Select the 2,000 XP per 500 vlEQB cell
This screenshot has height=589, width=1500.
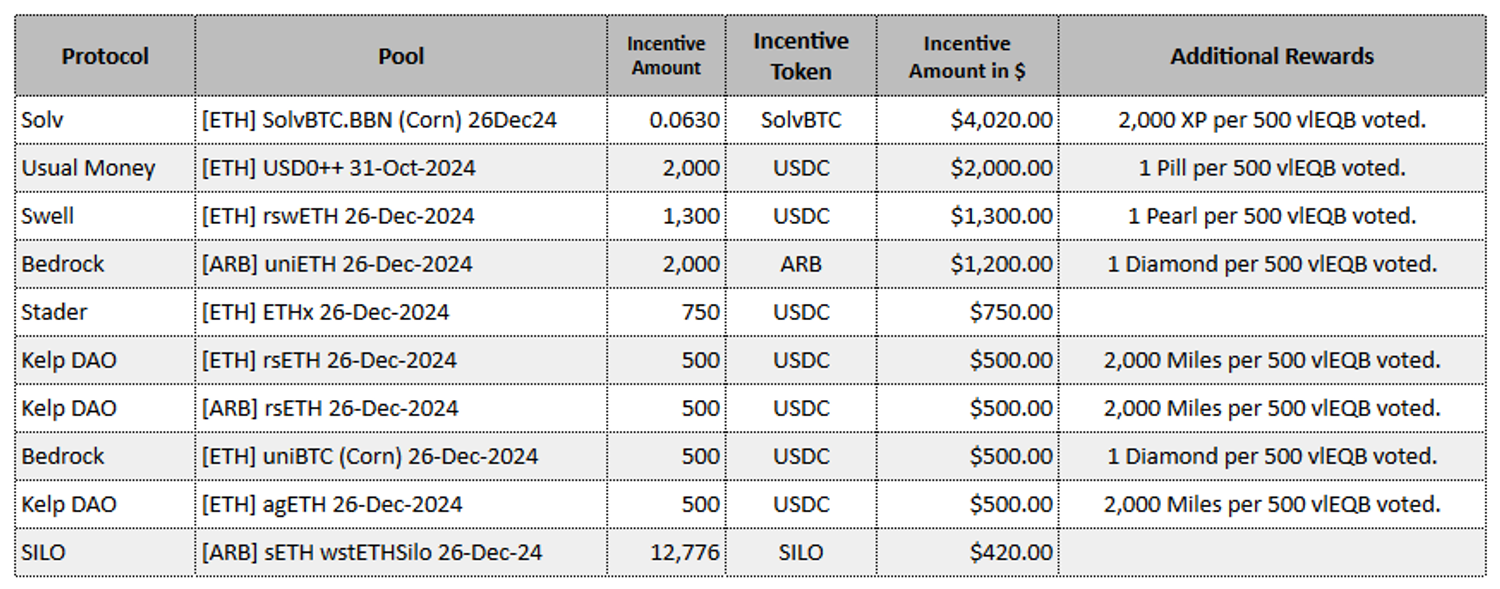[x=1272, y=120]
